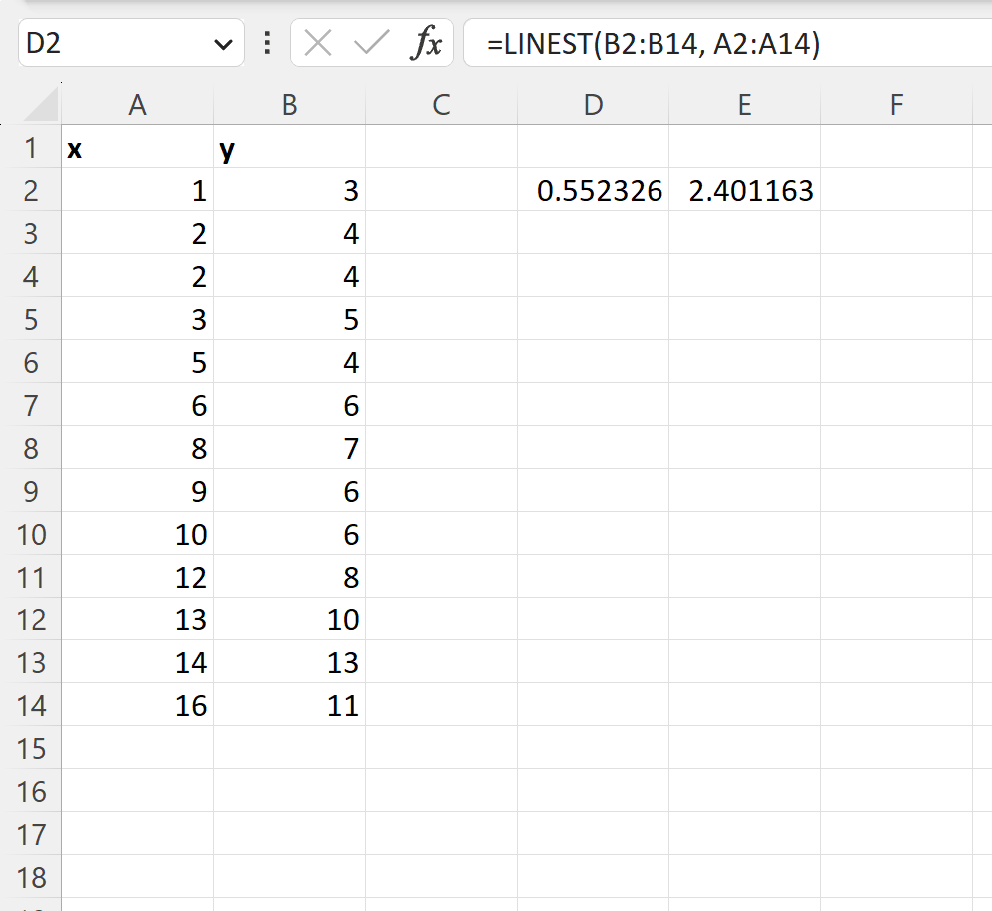
Task: Open the three-dot formula bar options icon
Action: pos(267,43)
